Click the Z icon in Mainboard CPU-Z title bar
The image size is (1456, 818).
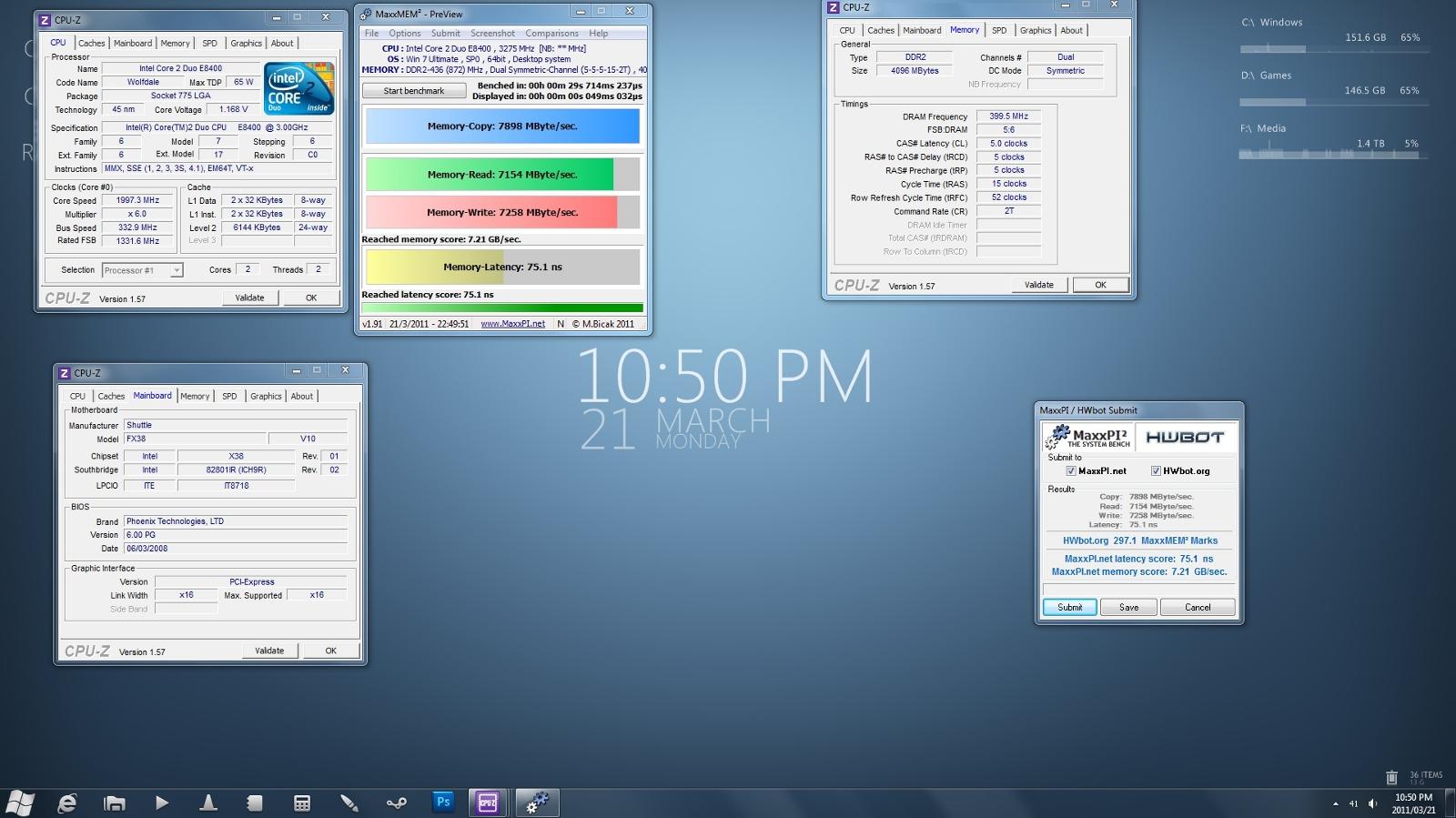tap(65, 373)
